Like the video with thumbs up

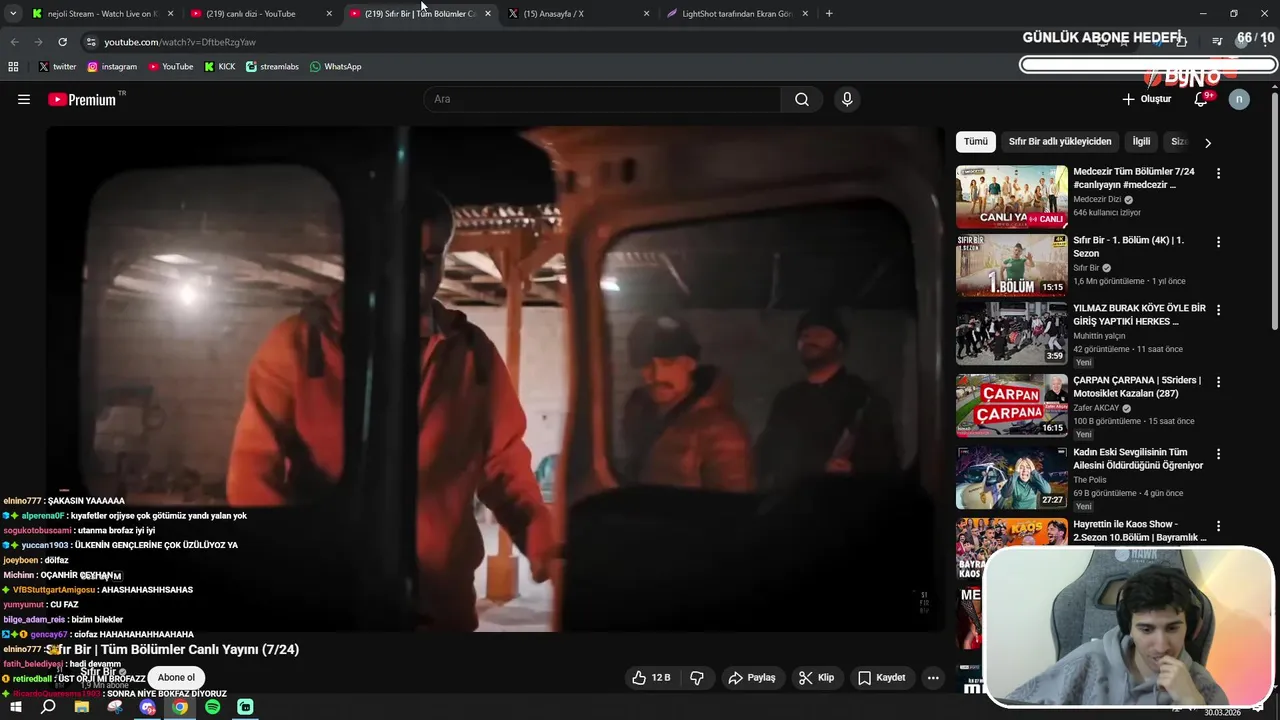650,678
